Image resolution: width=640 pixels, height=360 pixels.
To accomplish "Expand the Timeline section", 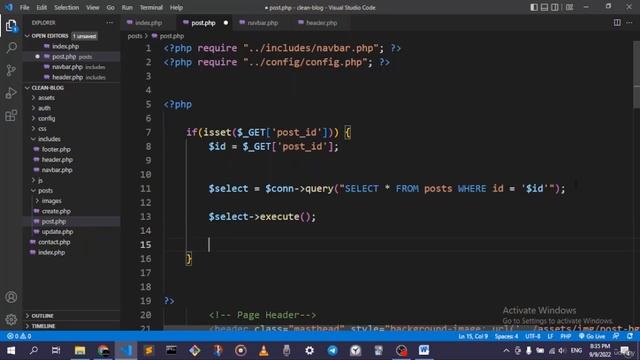I will point(43,326).
